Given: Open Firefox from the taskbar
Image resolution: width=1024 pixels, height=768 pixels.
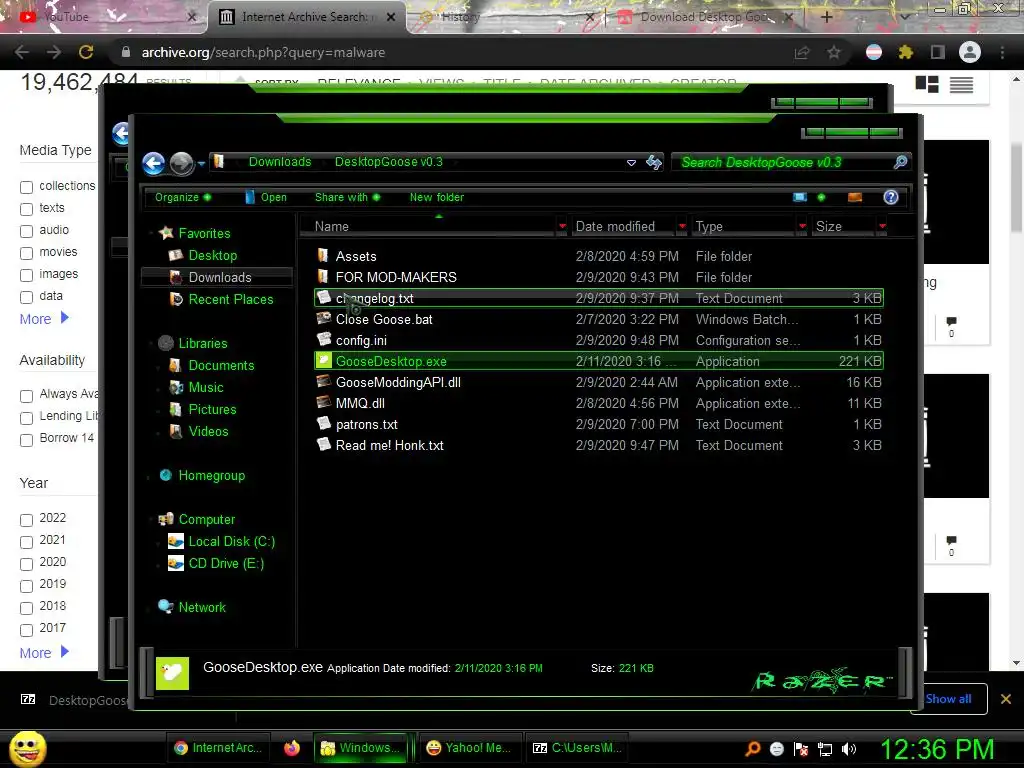Looking at the screenshot, I should [292, 748].
